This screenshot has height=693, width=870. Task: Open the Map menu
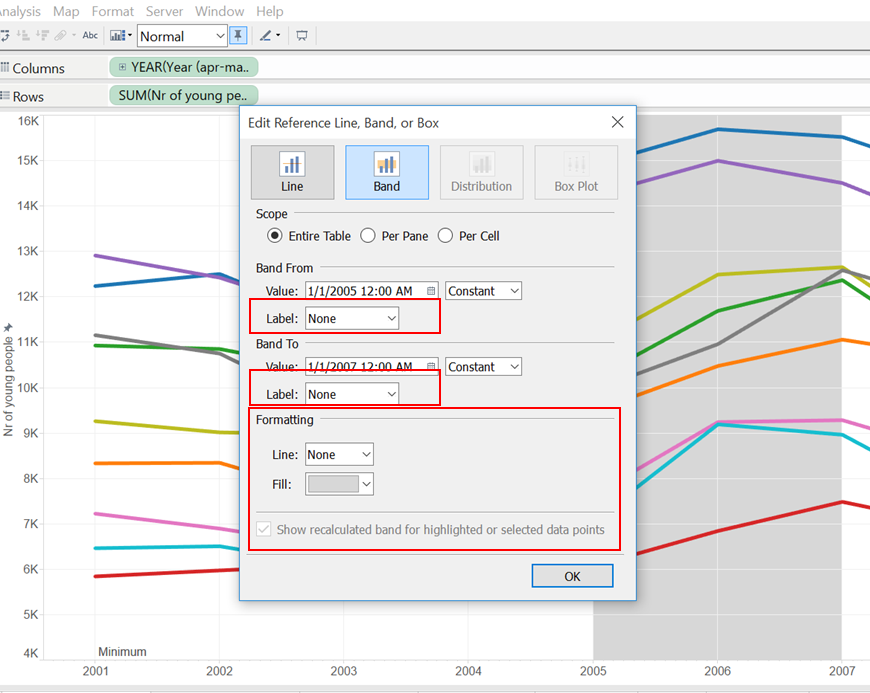coord(66,11)
